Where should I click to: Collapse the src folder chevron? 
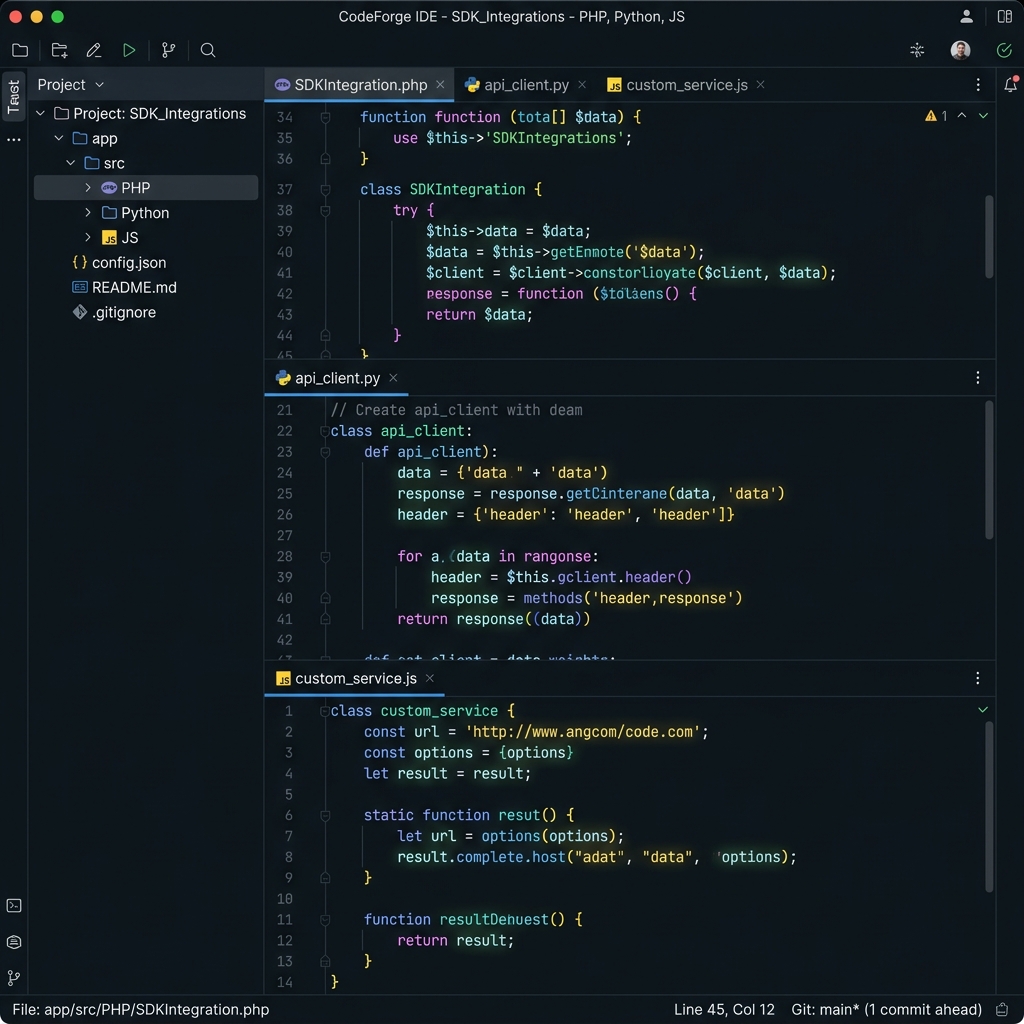click(x=71, y=163)
